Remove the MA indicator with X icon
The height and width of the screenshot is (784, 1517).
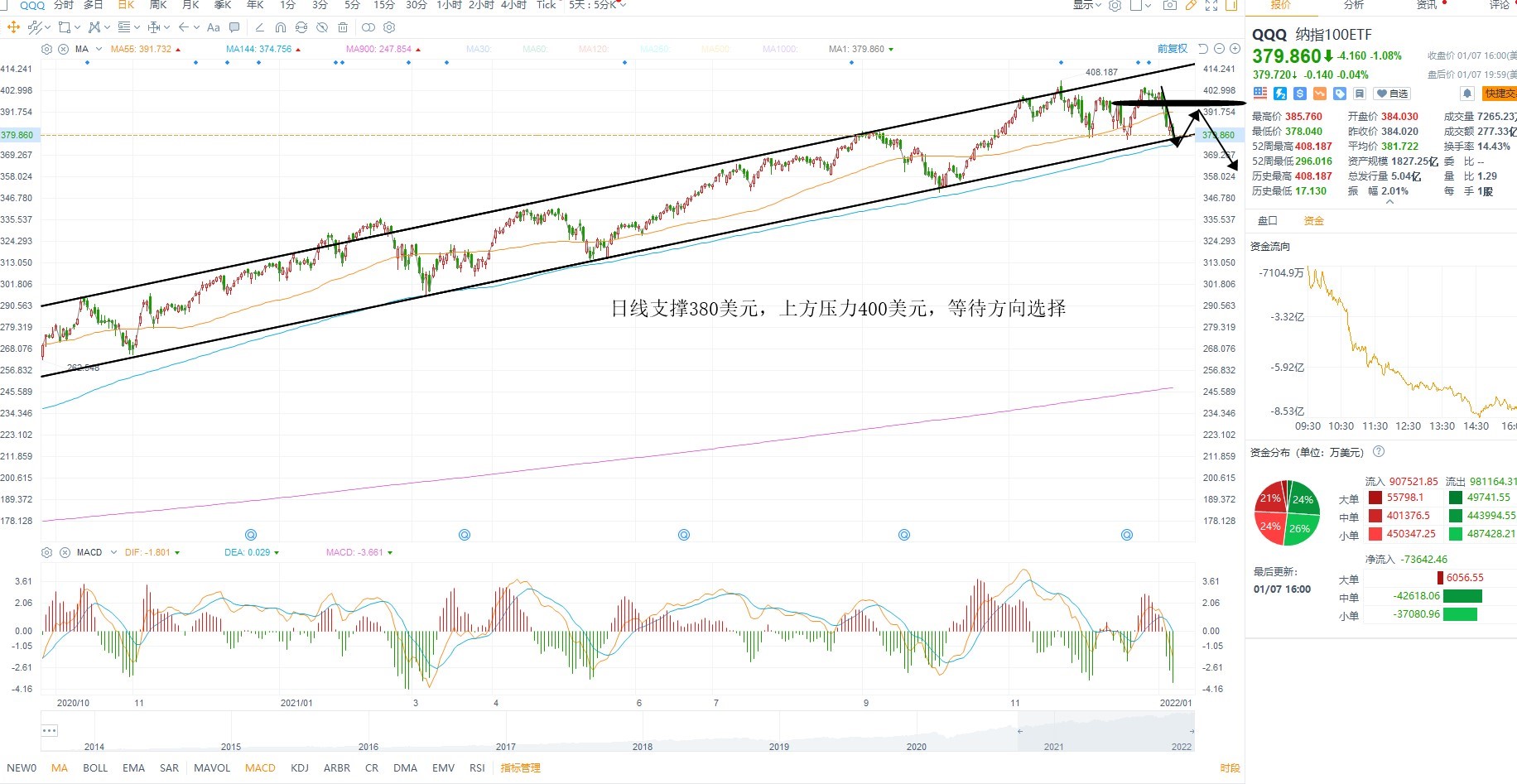64,49
